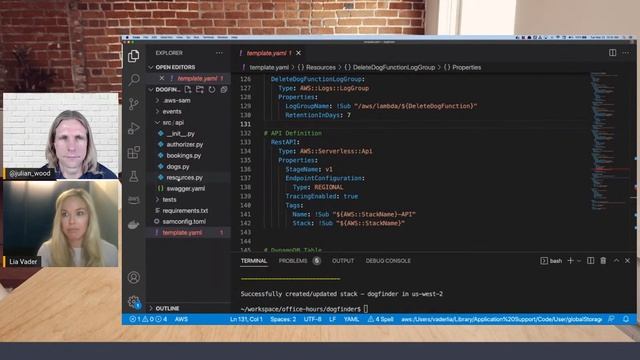Click errors and warnings status bar indicator
Viewport: 640px width, 360px height.
148,319
